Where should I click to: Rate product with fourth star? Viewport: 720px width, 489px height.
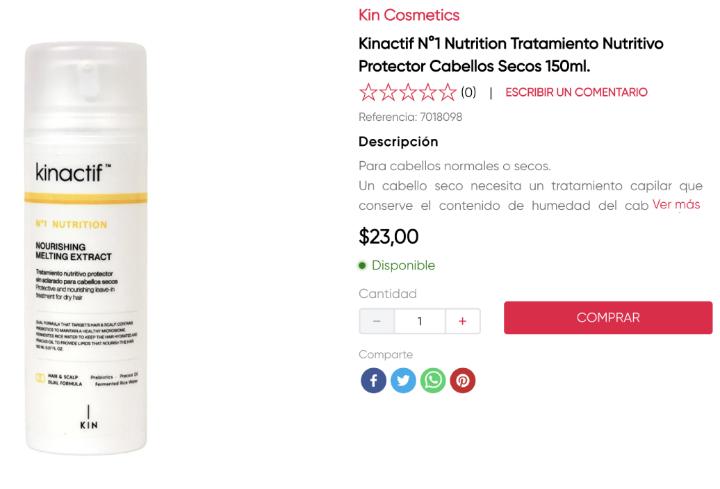click(x=428, y=92)
